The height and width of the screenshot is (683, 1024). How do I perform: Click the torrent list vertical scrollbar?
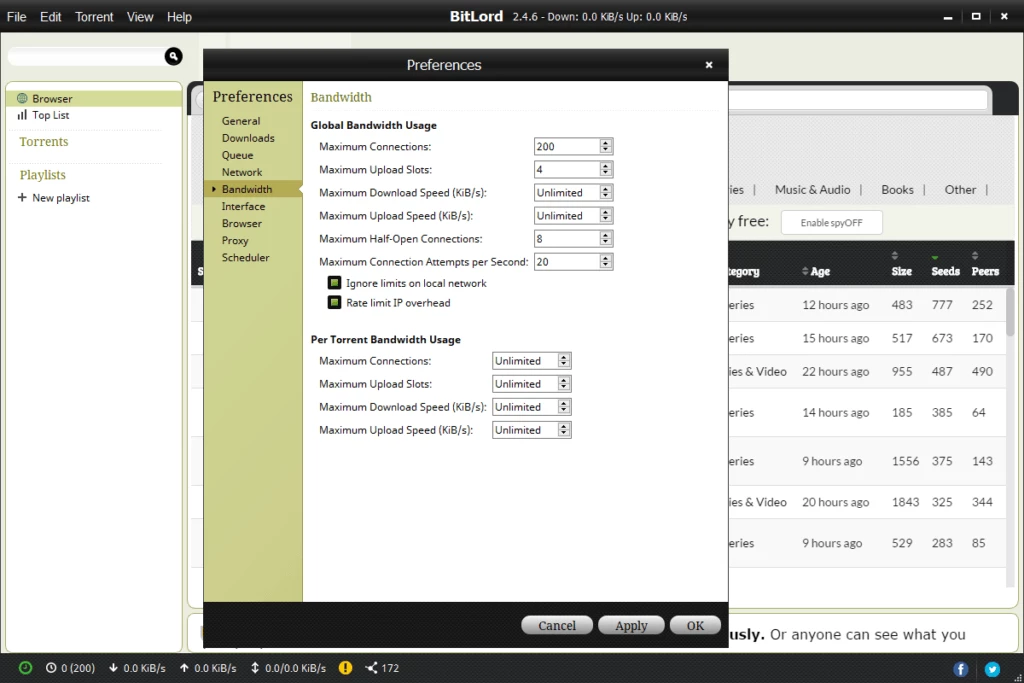[1010, 312]
